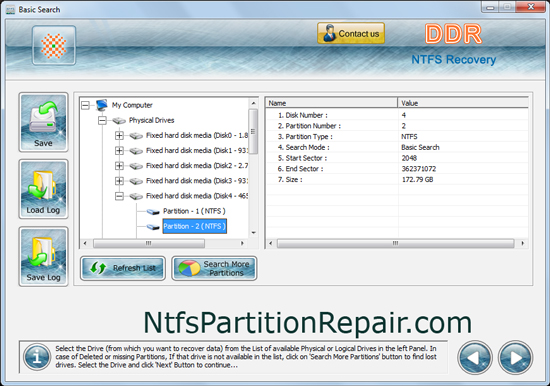Click the My Computer monitor icon
Image resolution: width=550 pixels, height=386 pixels.
(101, 105)
